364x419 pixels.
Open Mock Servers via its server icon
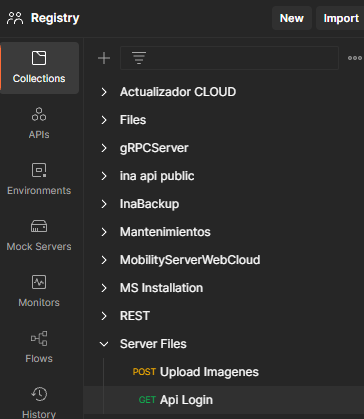pos(39,226)
